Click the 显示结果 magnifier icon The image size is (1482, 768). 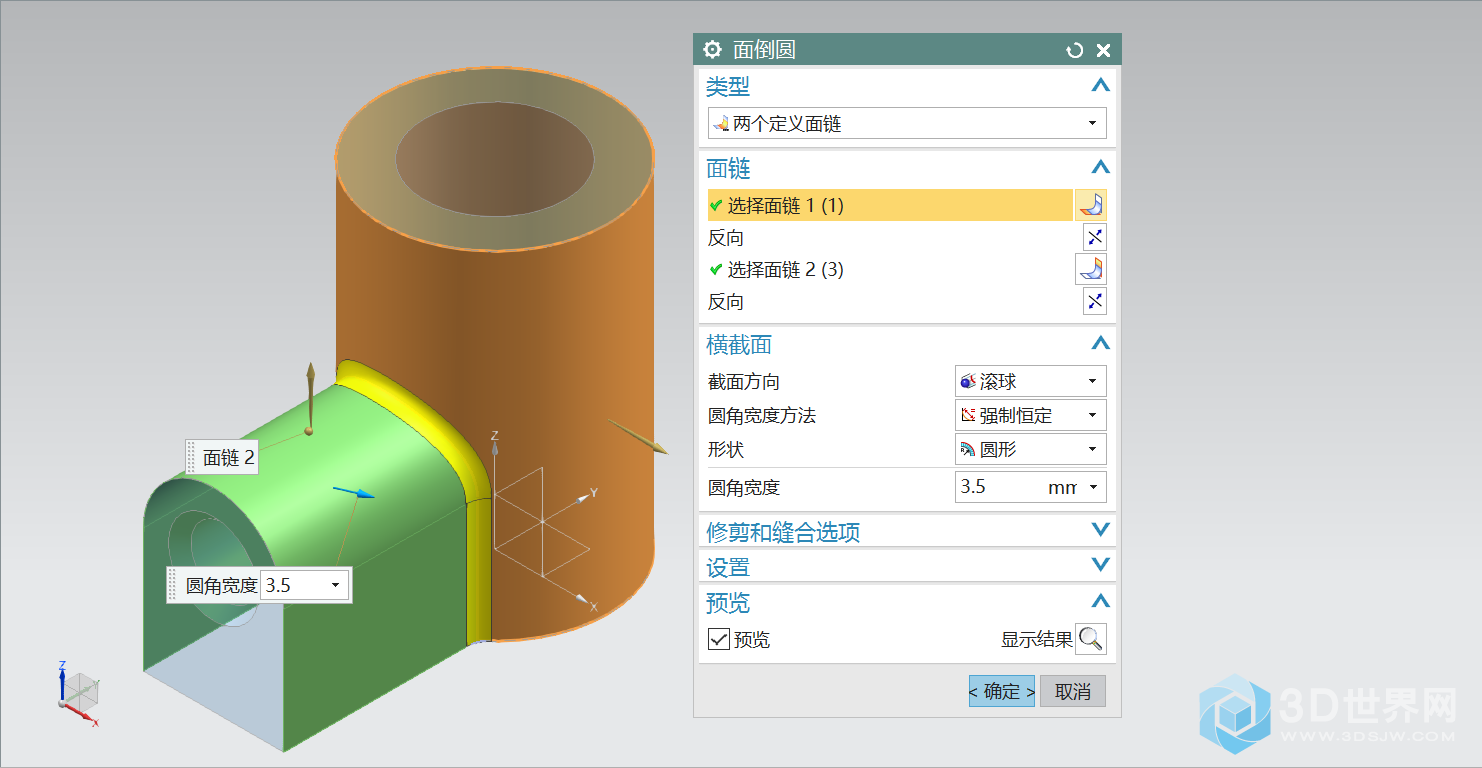pos(1091,639)
